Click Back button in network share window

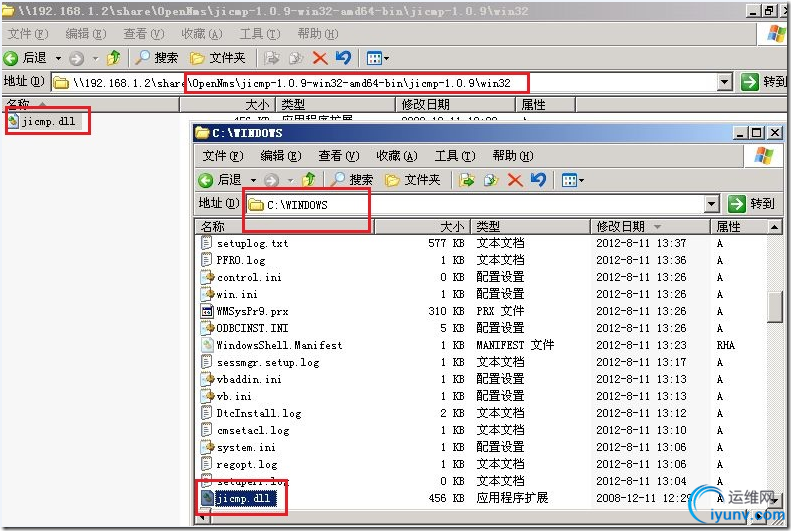(x=24, y=58)
